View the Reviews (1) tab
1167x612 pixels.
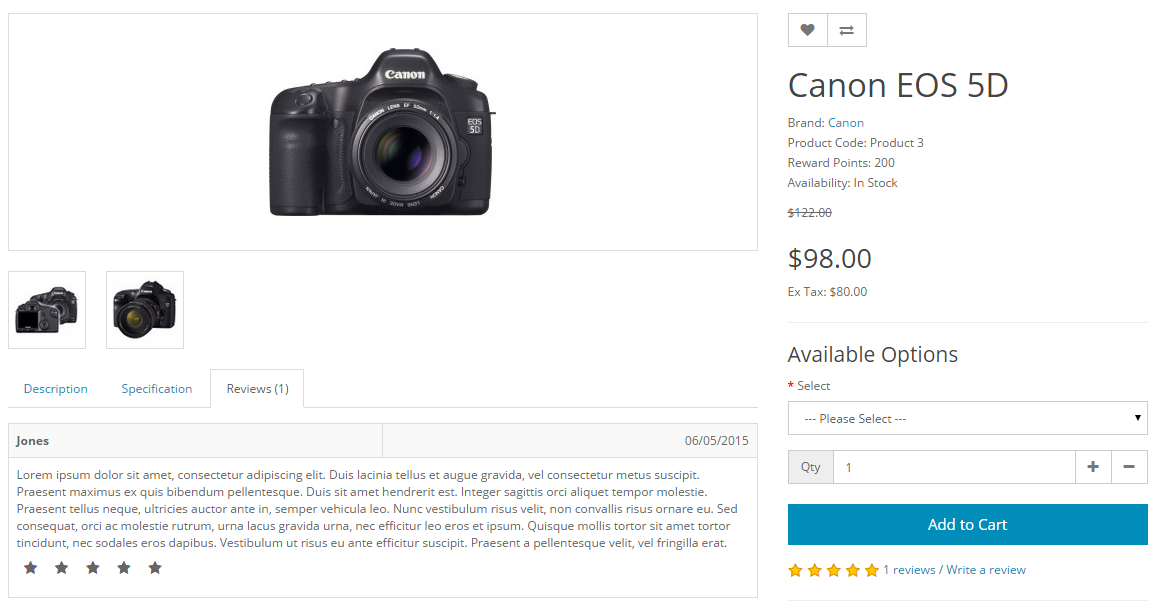(x=256, y=388)
